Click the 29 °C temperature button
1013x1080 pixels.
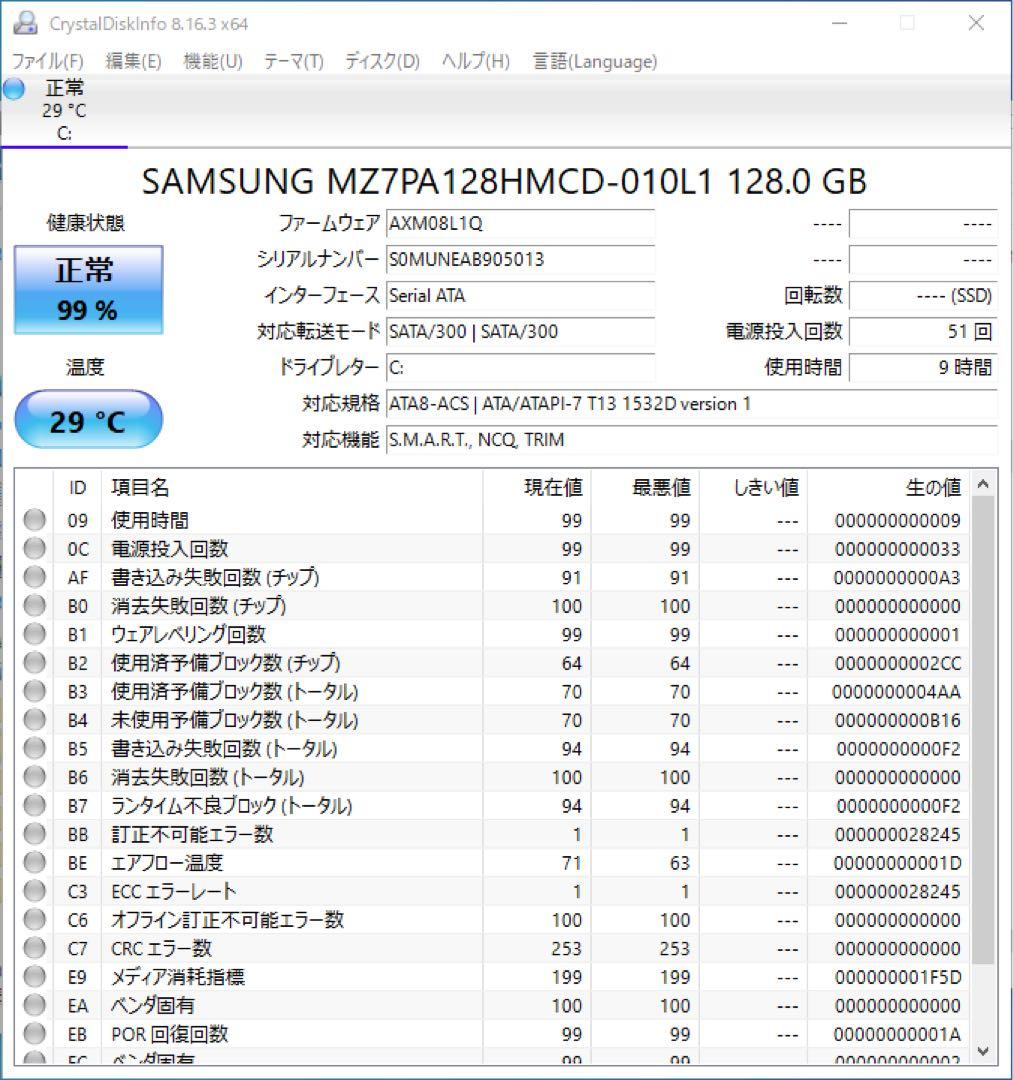click(x=87, y=420)
